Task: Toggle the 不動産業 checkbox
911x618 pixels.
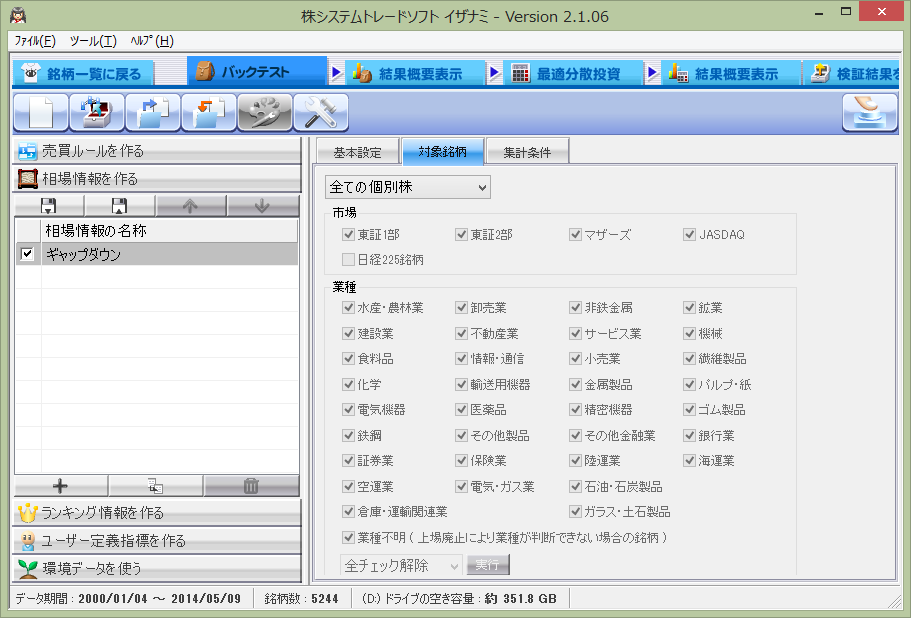Action: point(462,333)
